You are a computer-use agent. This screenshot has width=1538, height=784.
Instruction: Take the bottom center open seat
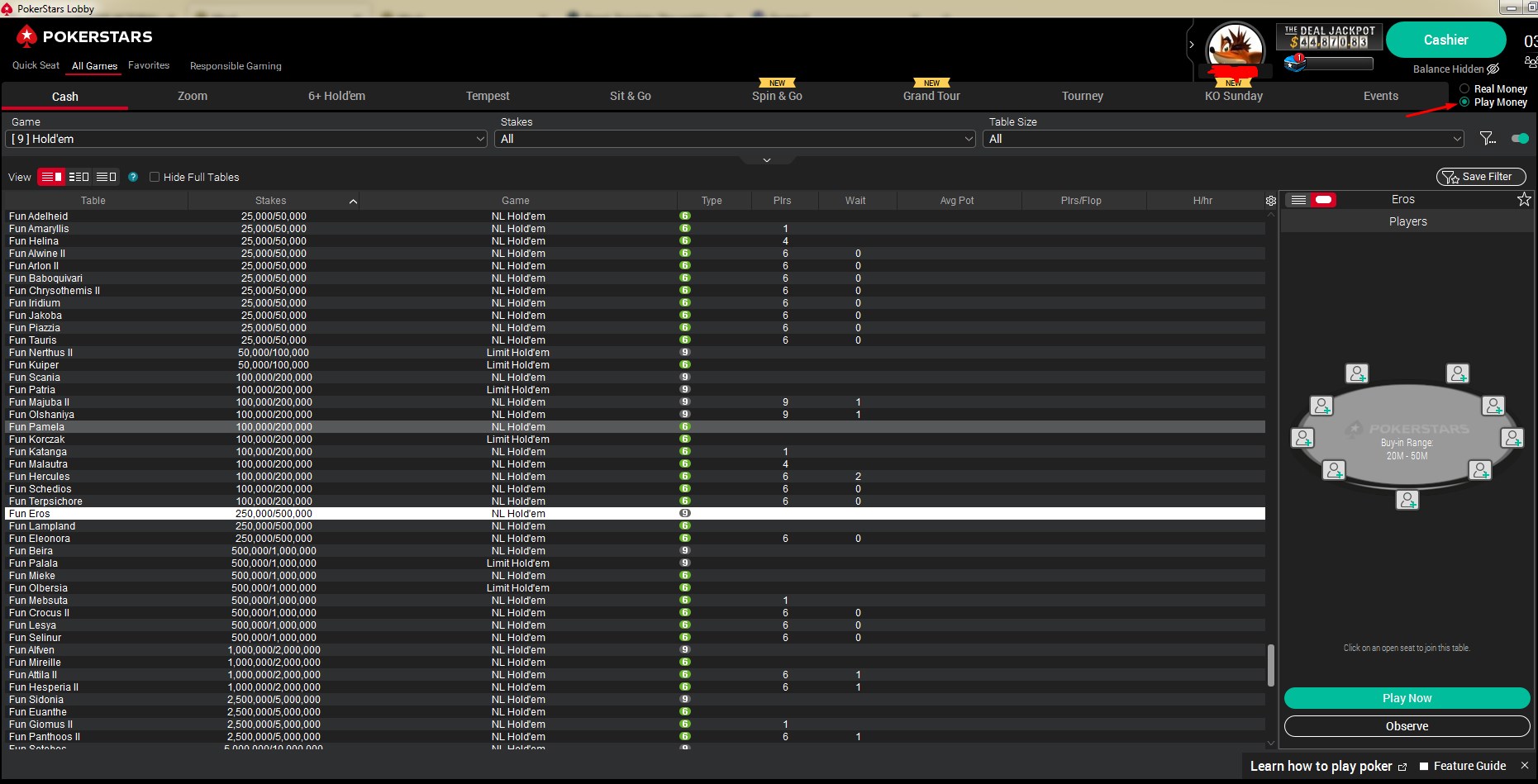click(1407, 500)
